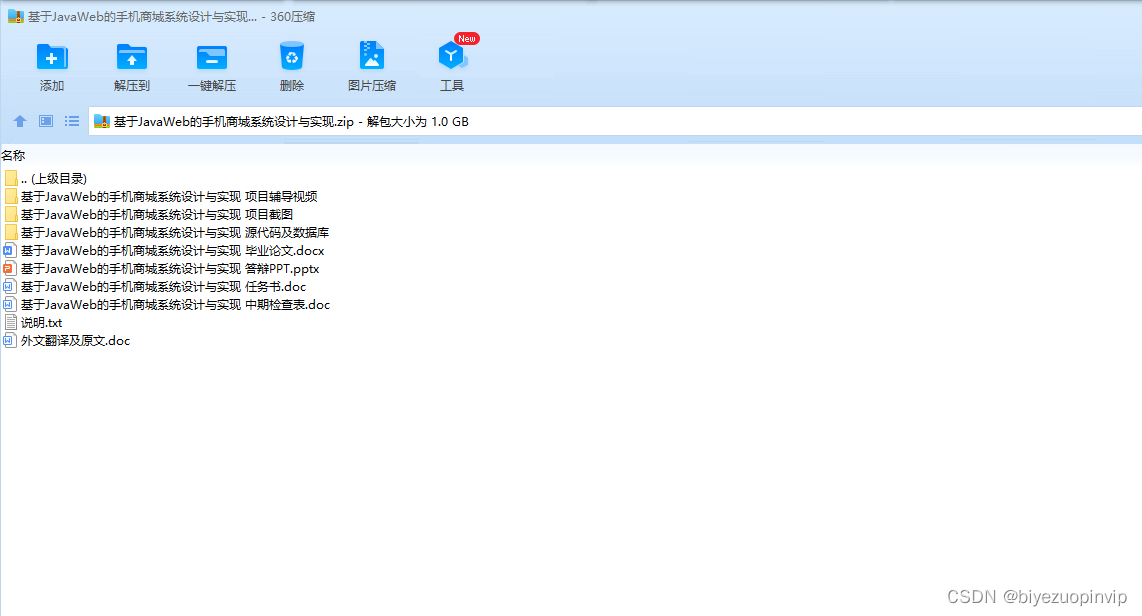Select the '.. (上级目录)' row
1142x616 pixels.
(x=54, y=178)
